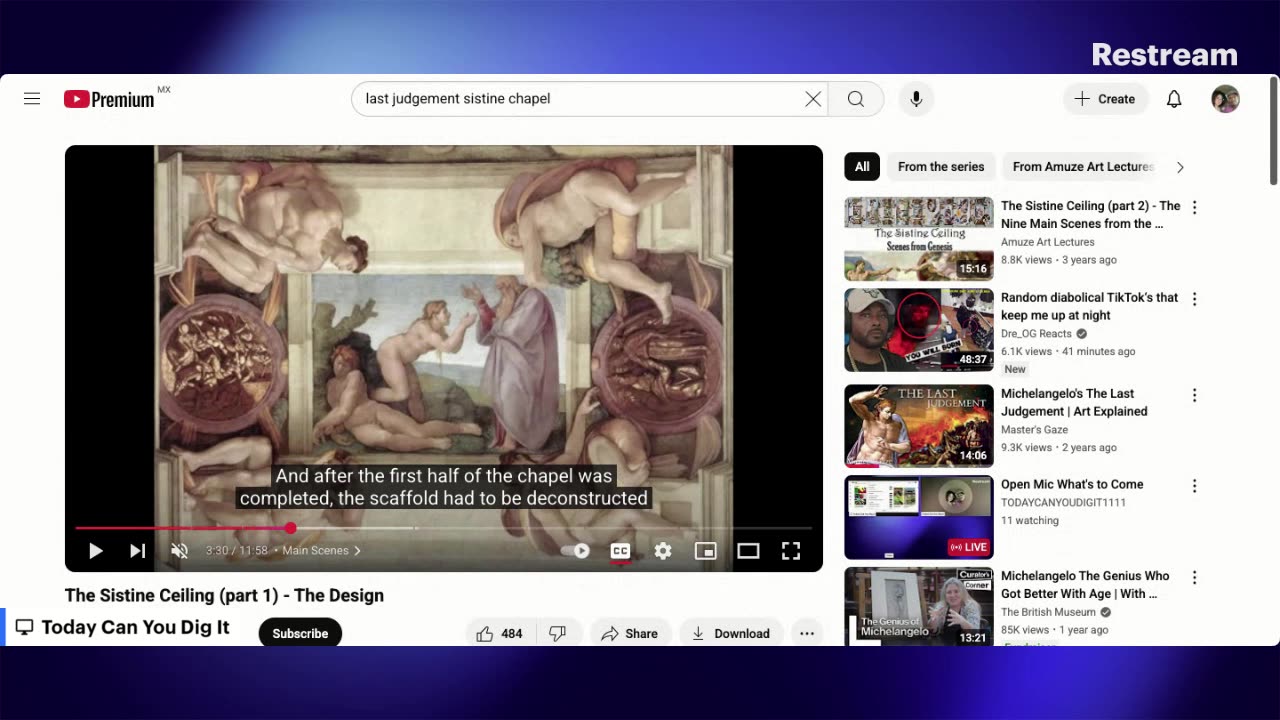
Task: Open the account avatar menu
Action: 1225,99
